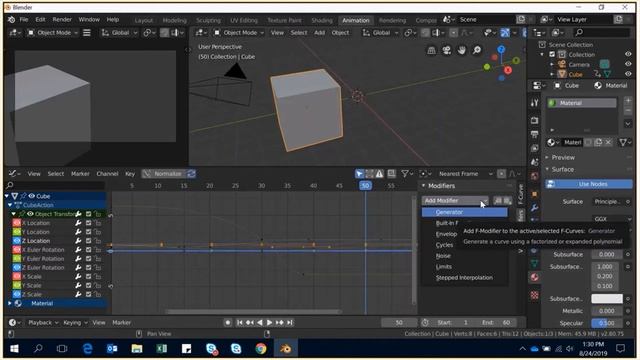Click the play animation button
Viewport: 640px width, 360px height.
click(269, 322)
